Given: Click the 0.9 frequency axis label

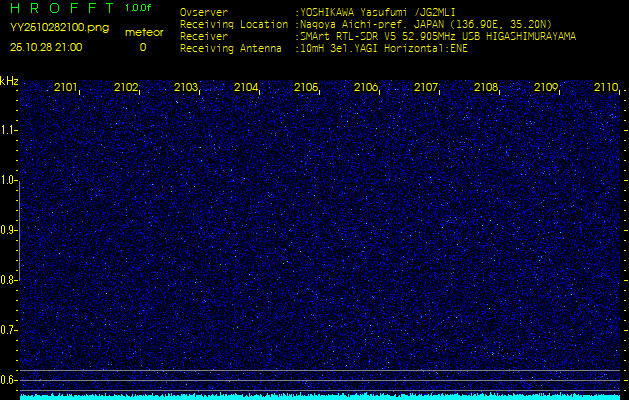Looking at the screenshot, I should click(x=9, y=230).
